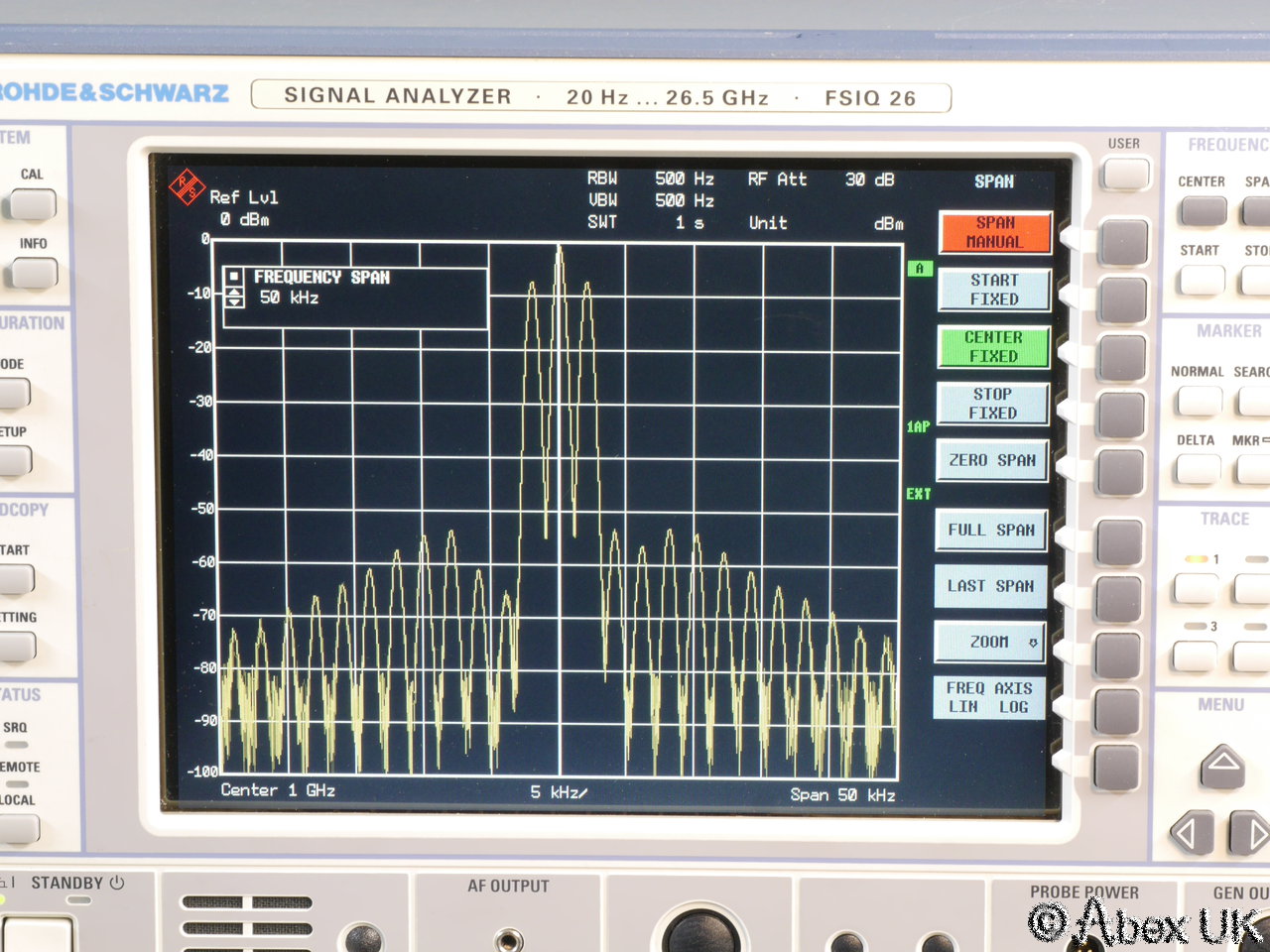The image size is (1270, 952).
Task: Click the frequency span stepper arrows
Action: (x=234, y=297)
